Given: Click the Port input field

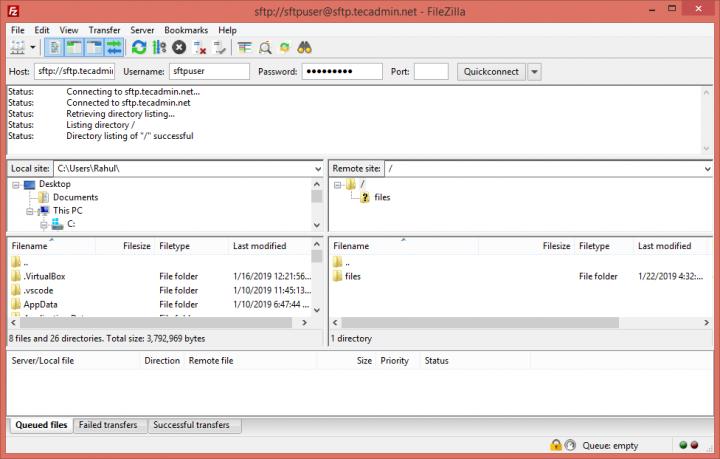Looking at the screenshot, I should click(430, 72).
